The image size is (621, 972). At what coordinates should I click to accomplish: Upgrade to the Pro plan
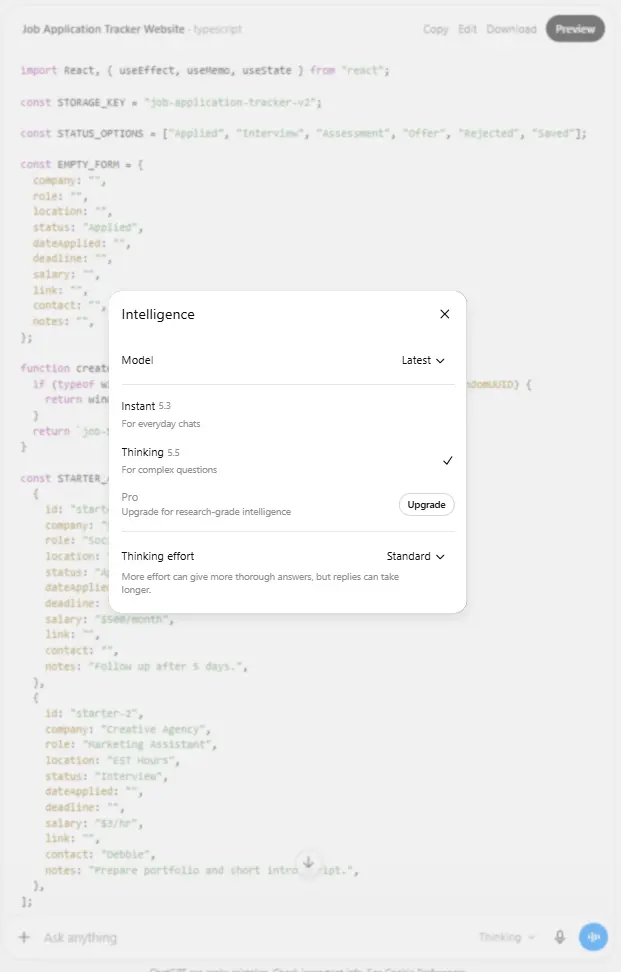click(426, 505)
